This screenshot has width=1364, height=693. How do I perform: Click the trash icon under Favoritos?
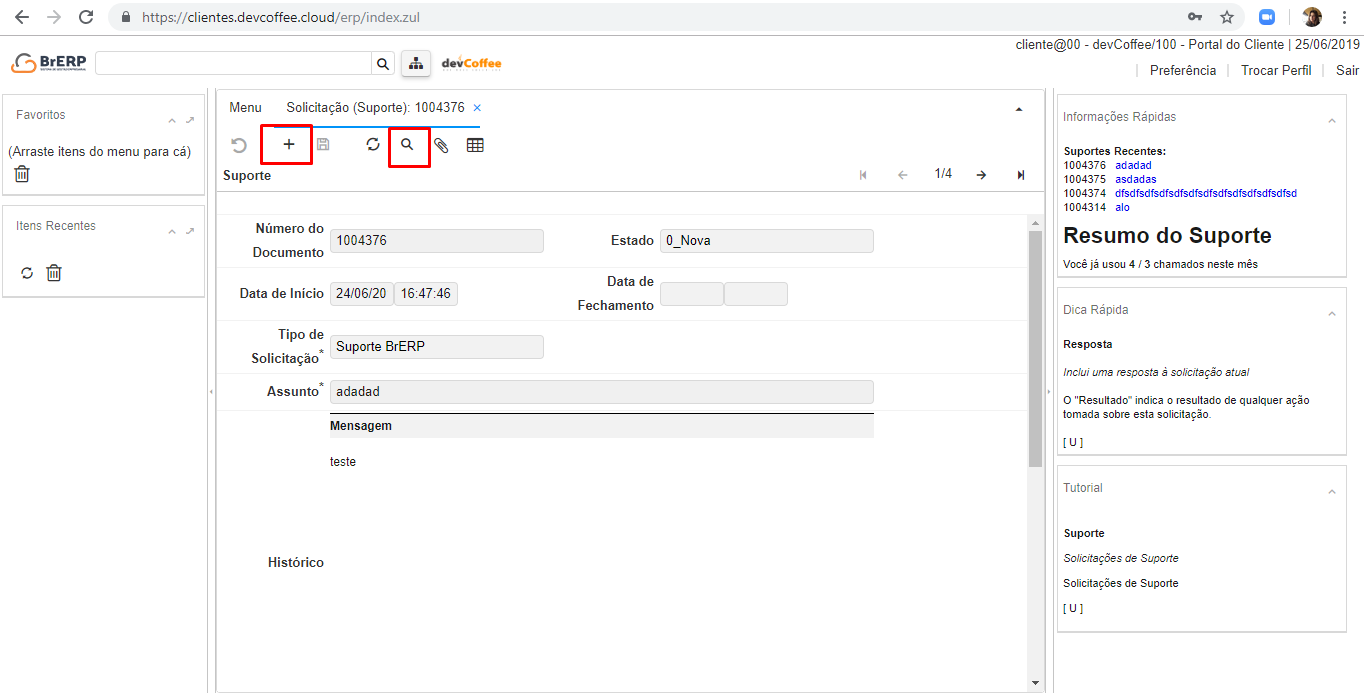[x=22, y=174]
